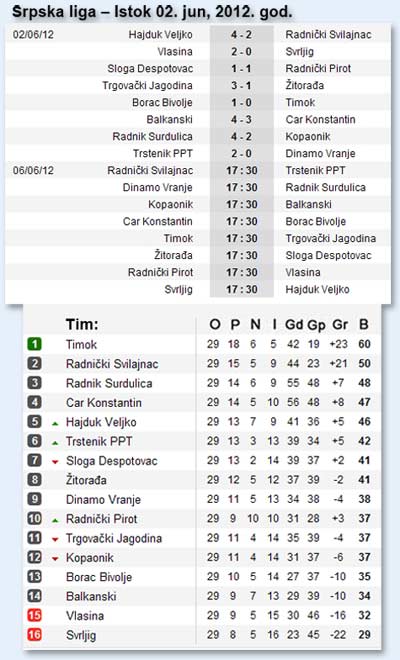
Task: Open Timok team in standings table
Action: click(81, 345)
